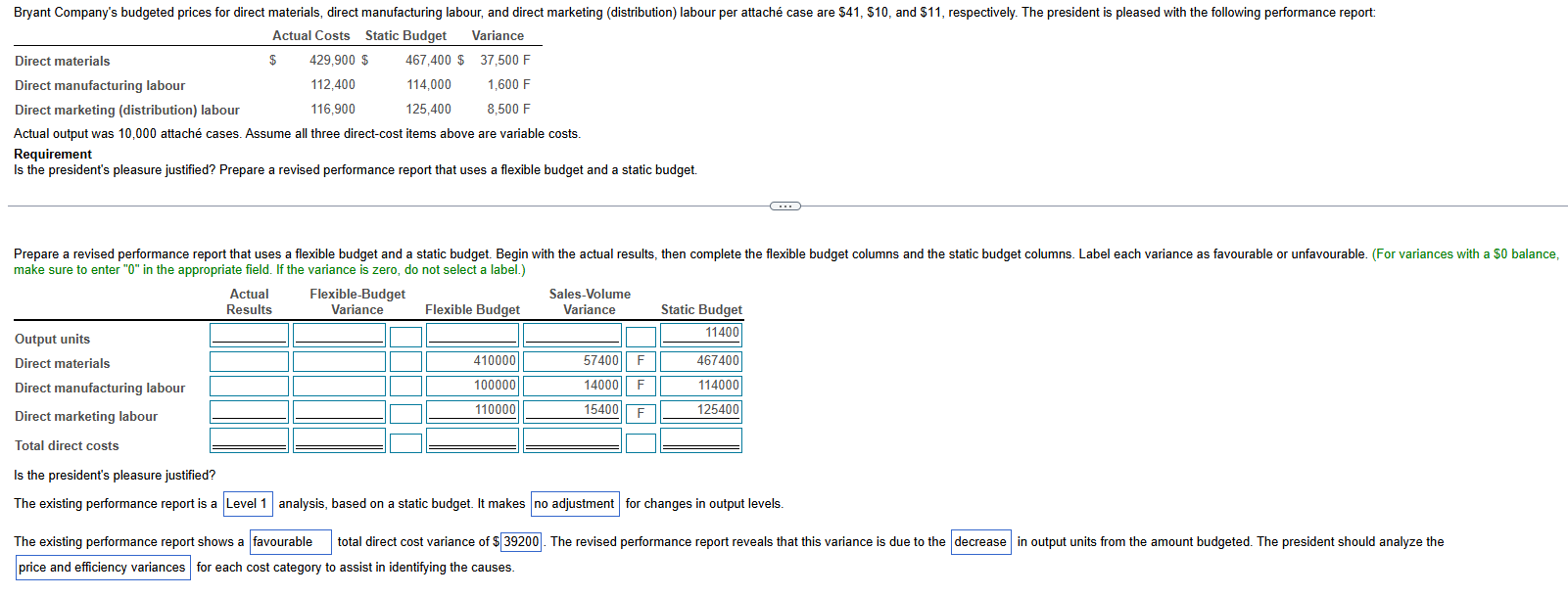Open flexible-budget variance label for Total direct costs
1568x596 pixels.
405,443
